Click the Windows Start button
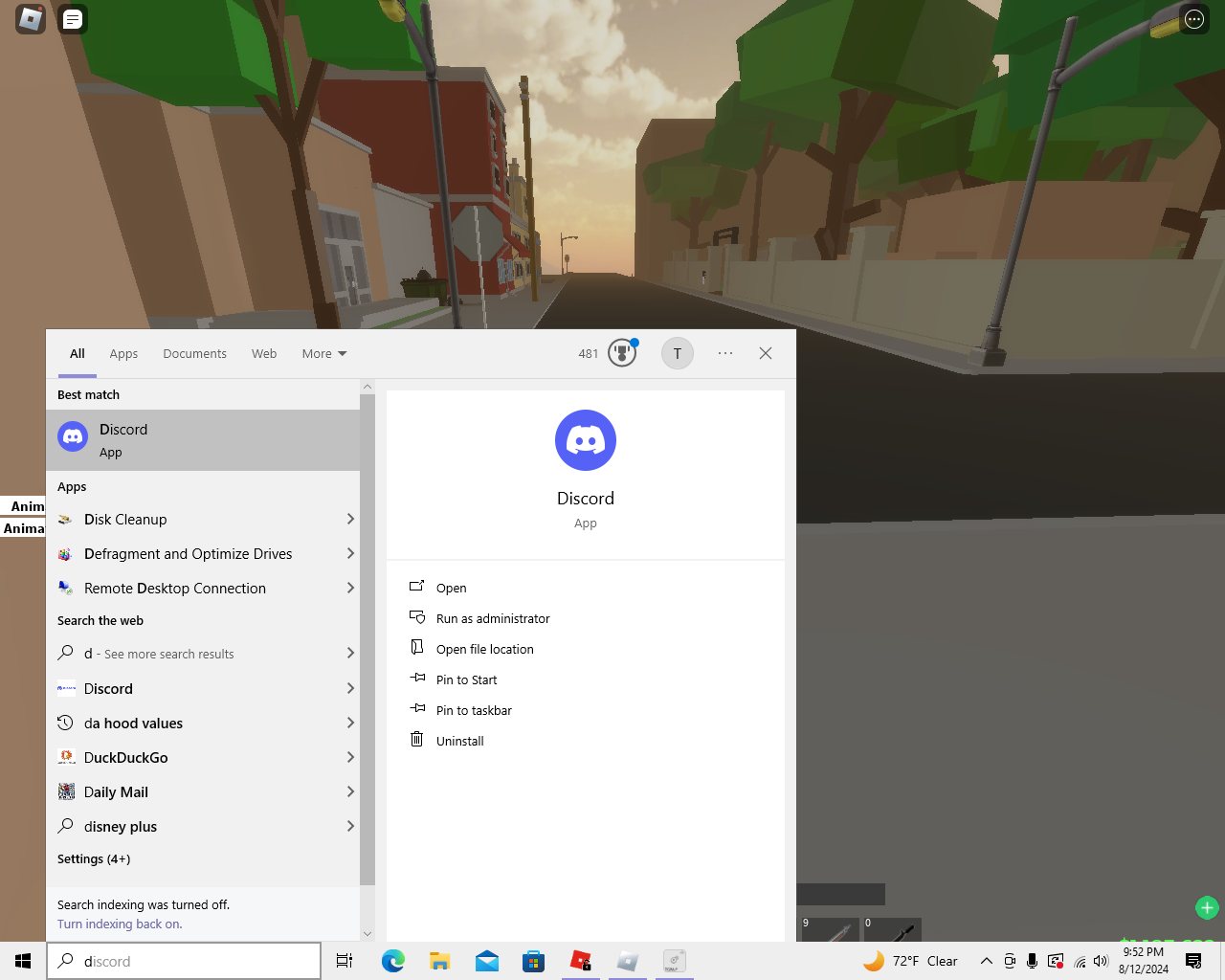This screenshot has height=980, width=1225. [x=23, y=961]
